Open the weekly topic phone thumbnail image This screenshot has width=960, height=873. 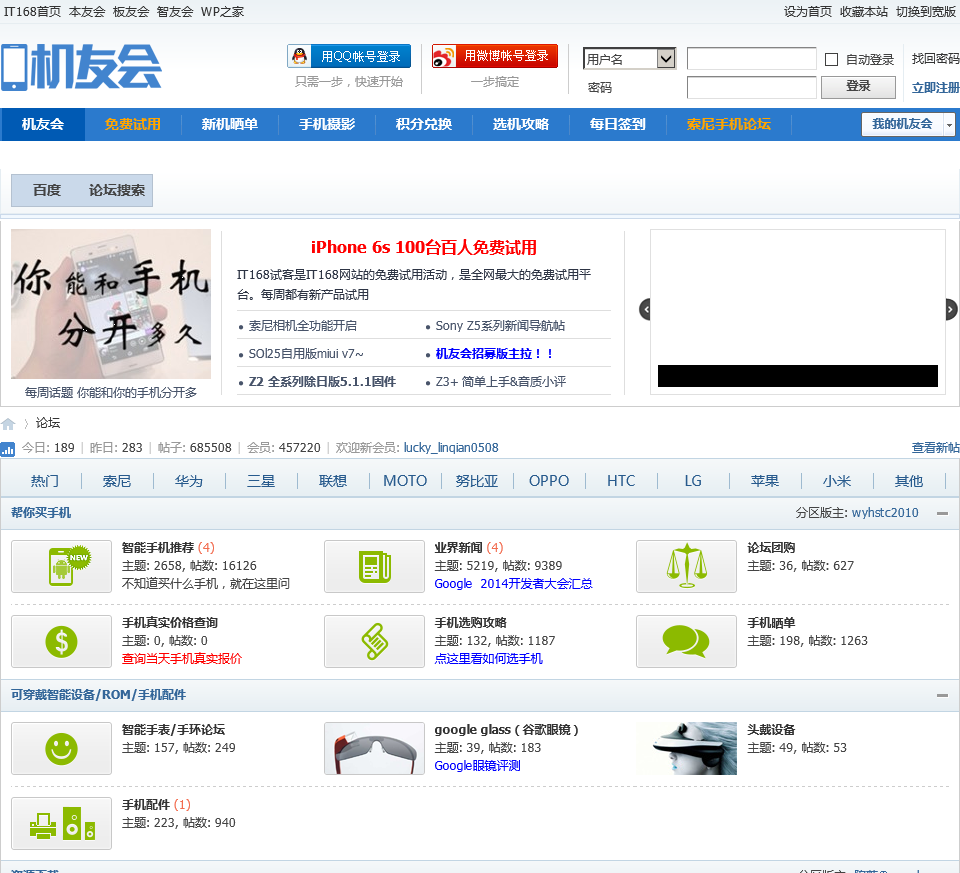(111, 304)
